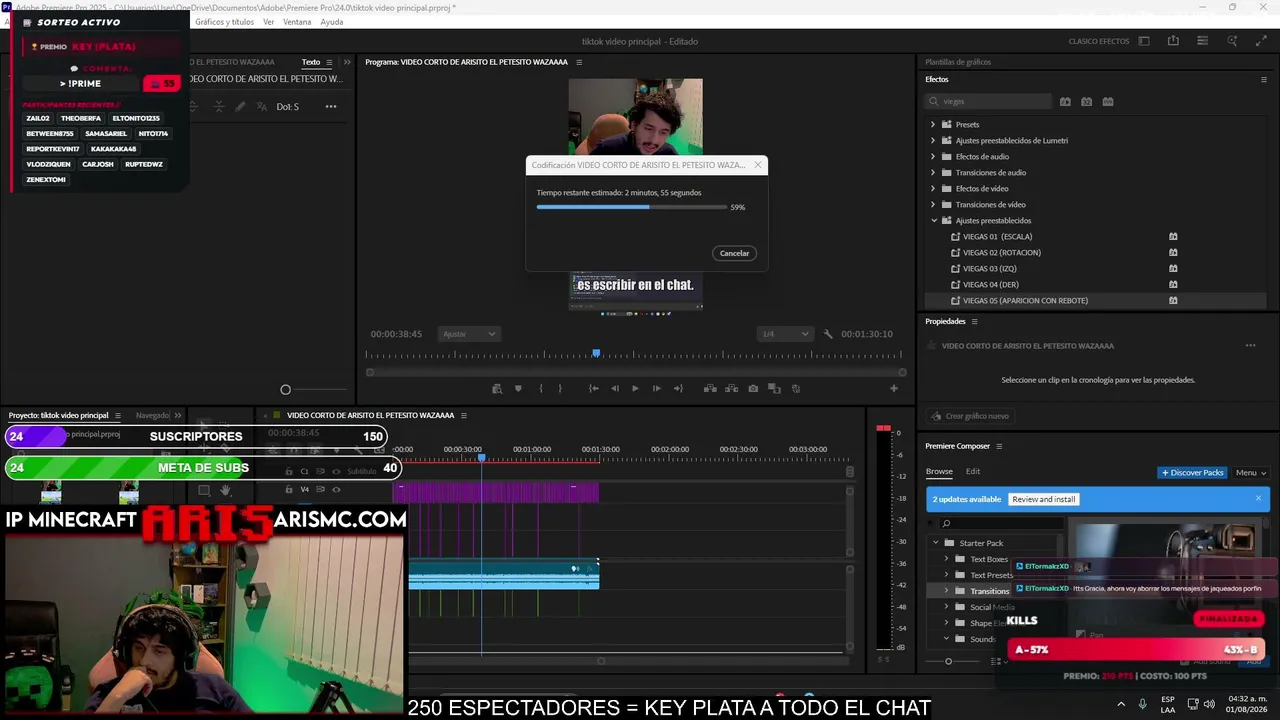Filter effects by YUV effects icon
The width and height of the screenshot is (1280, 720).
[1107, 102]
